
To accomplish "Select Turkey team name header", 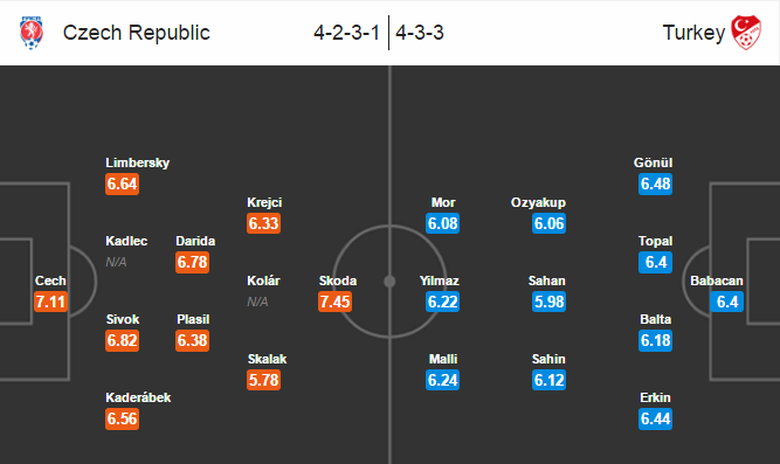I will (693, 32).
